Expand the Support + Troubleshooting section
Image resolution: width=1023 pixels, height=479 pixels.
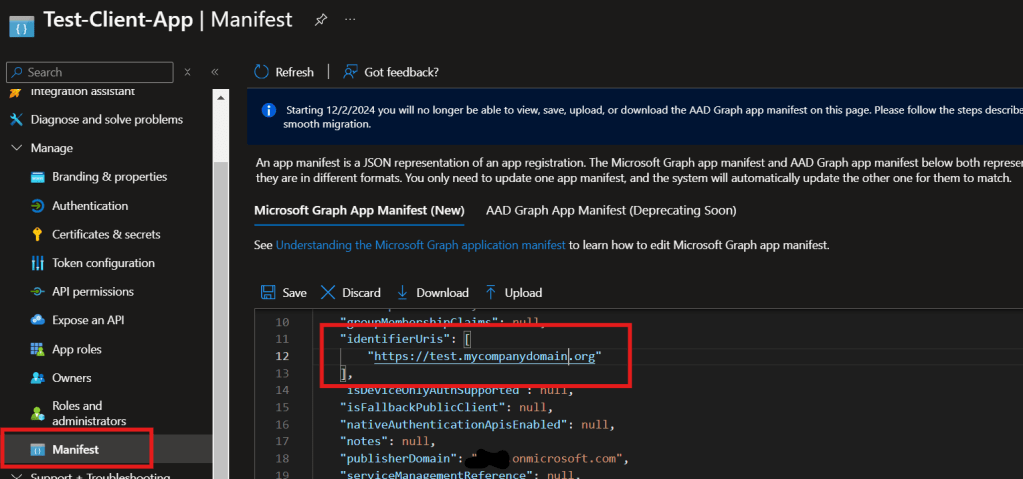[16, 474]
